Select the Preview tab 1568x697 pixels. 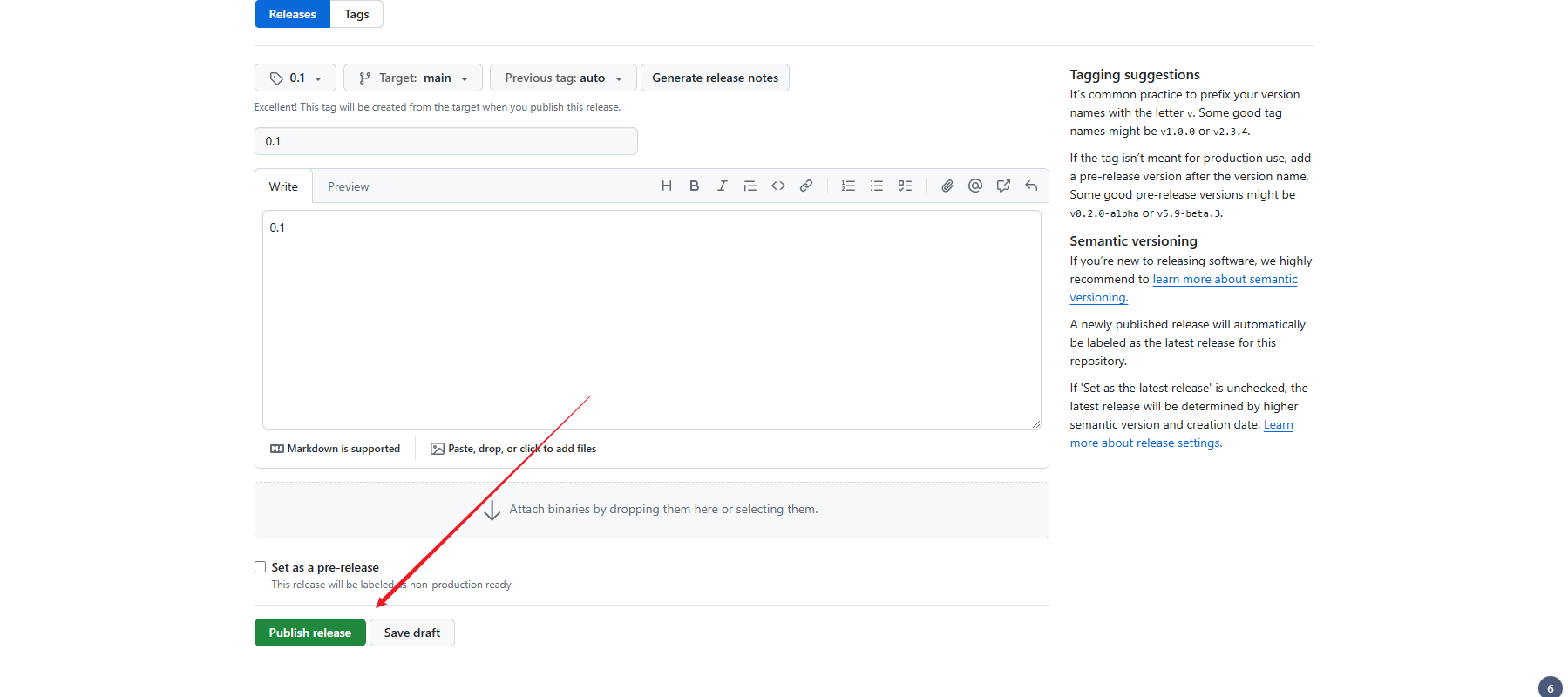tap(349, 186)
